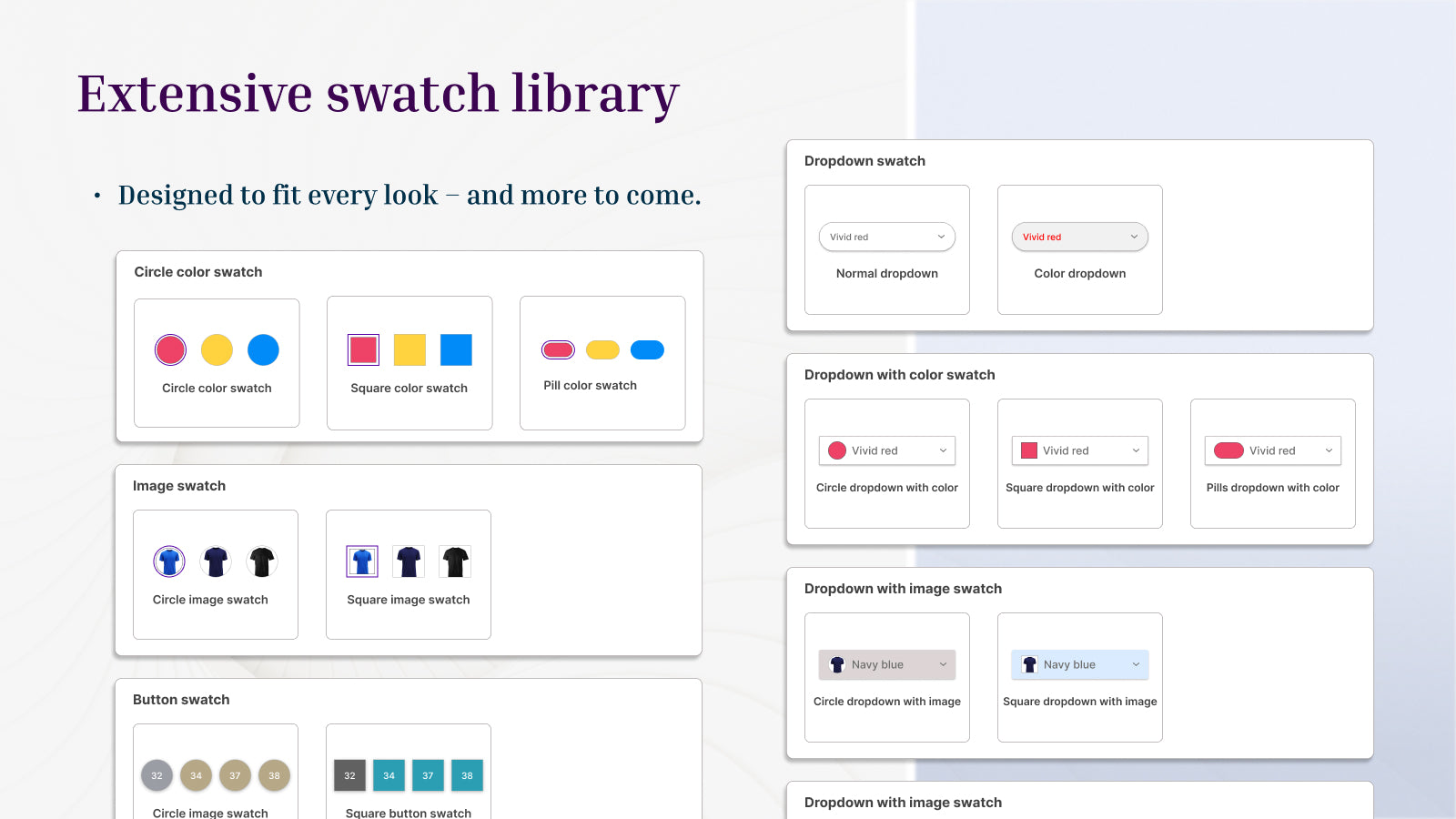Open the Vivid red normal dropdown
The image size is (1456, 819).
click(887, 237)
